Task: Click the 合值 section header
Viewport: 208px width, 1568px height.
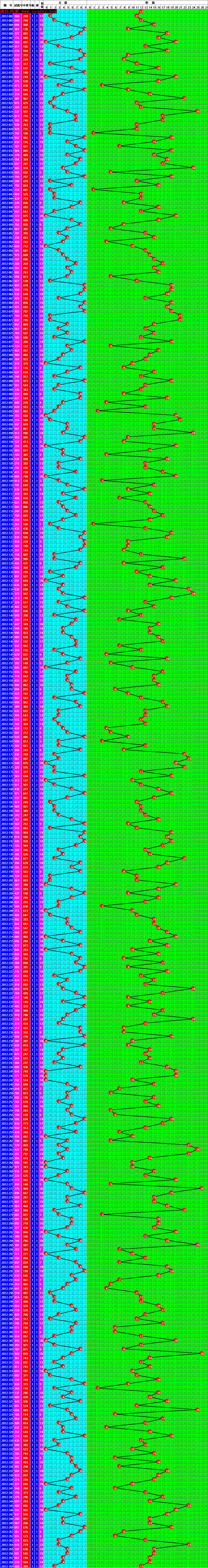Action: [x=65, y=3]
